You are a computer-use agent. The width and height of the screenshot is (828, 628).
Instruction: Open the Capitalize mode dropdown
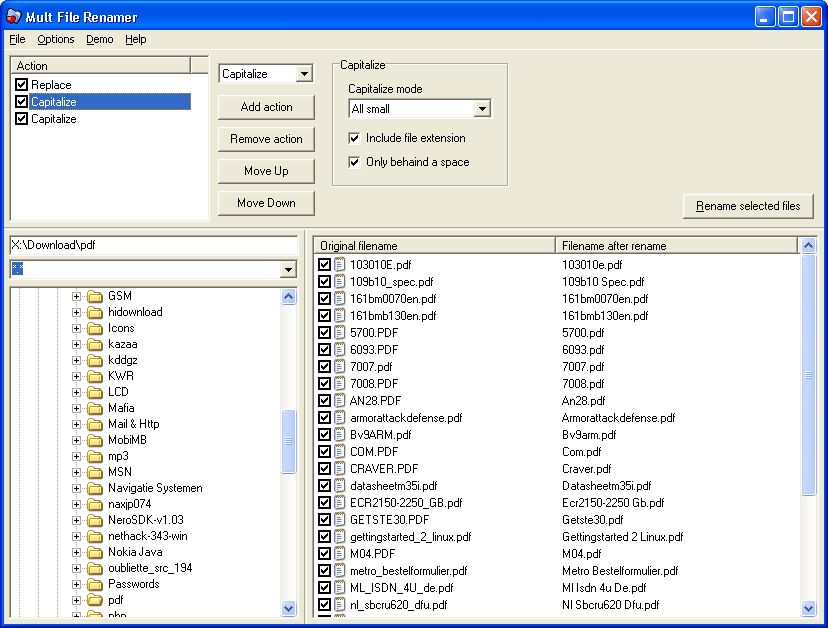click(483, 108)
